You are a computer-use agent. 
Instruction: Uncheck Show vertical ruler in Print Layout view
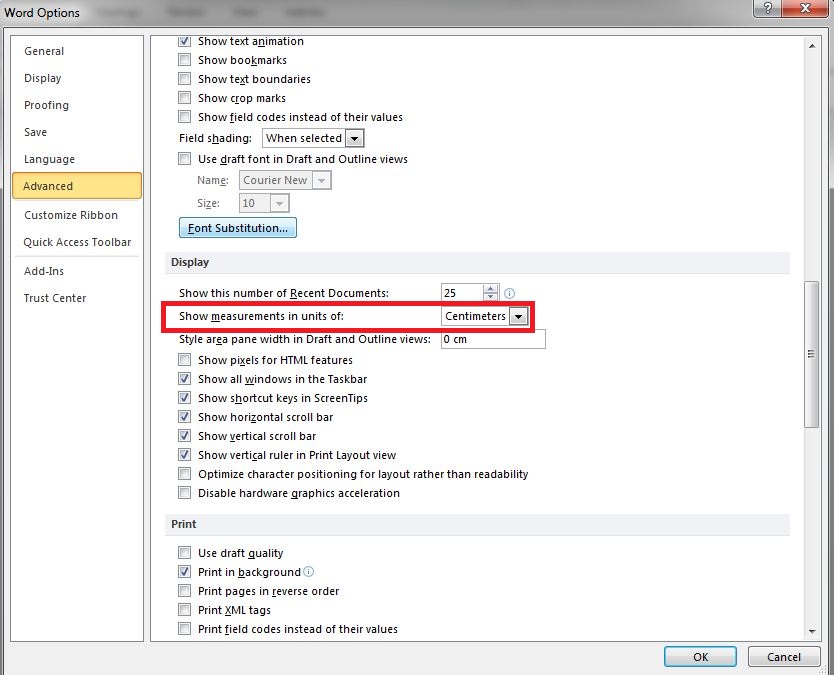[x=185, y=455]
